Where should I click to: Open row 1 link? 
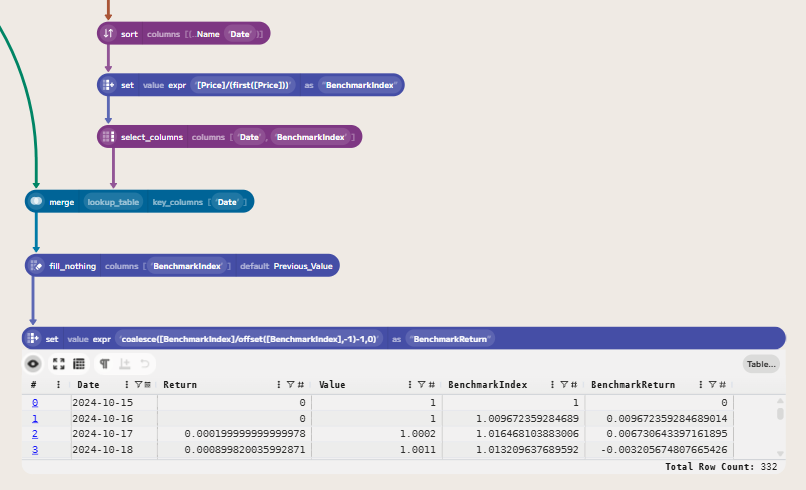(x=35, y=419)
